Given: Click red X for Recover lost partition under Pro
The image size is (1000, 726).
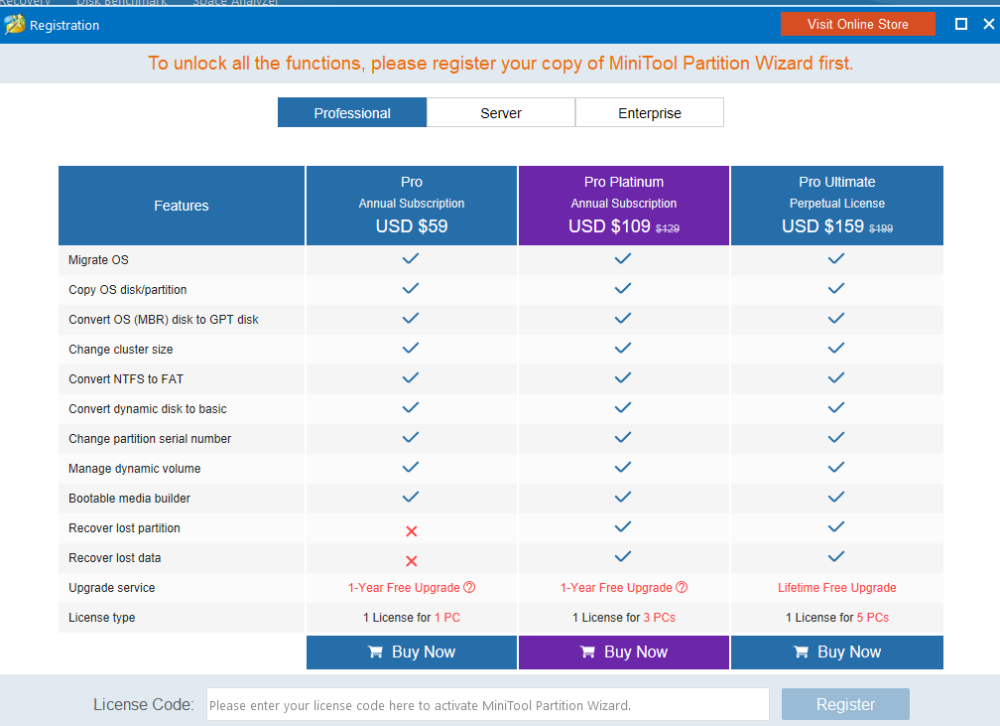Looking at the screenshot, I should [411, 530].
